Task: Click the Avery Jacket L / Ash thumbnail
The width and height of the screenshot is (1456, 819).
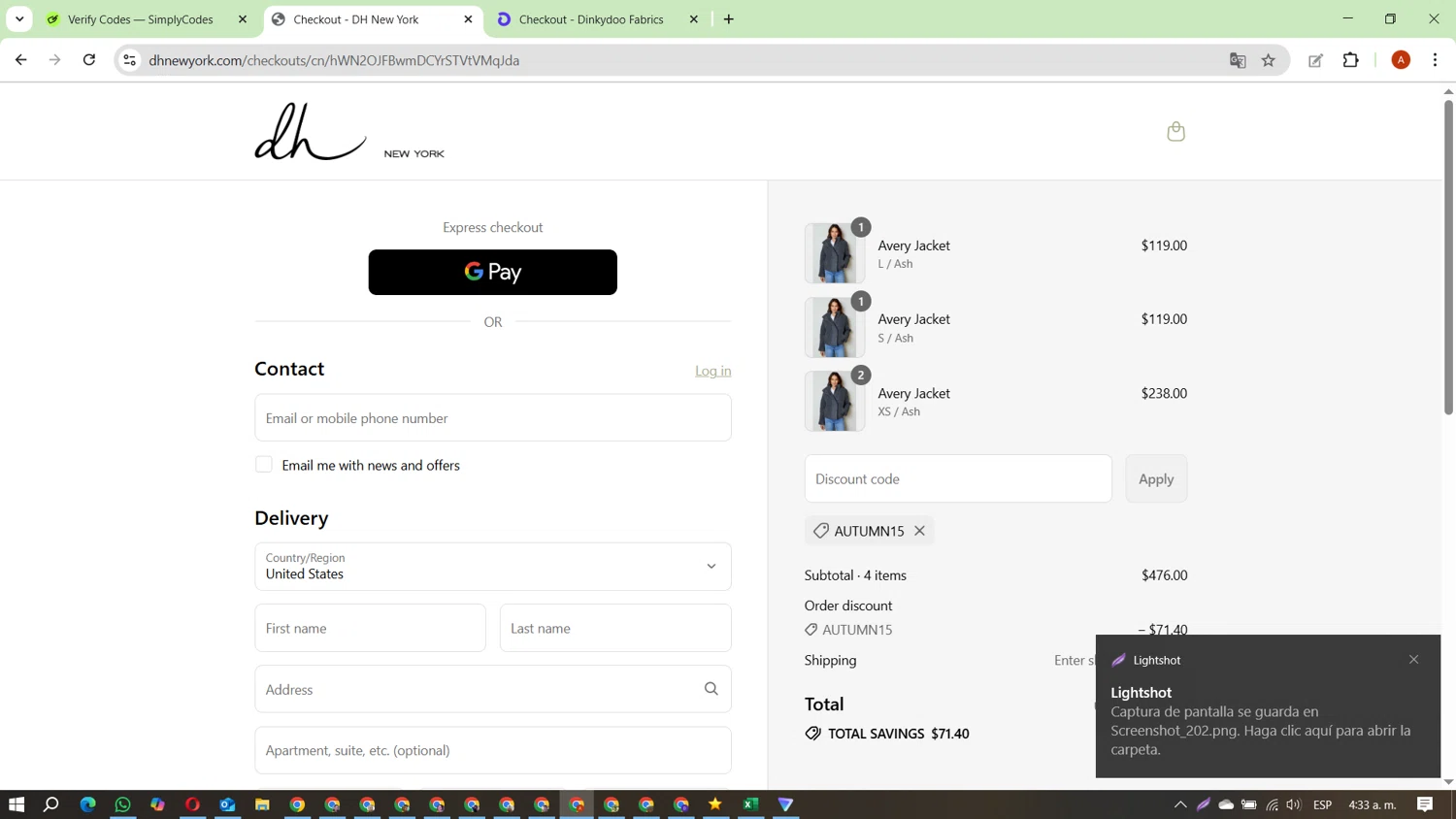Action: click(x=835, y=253)
